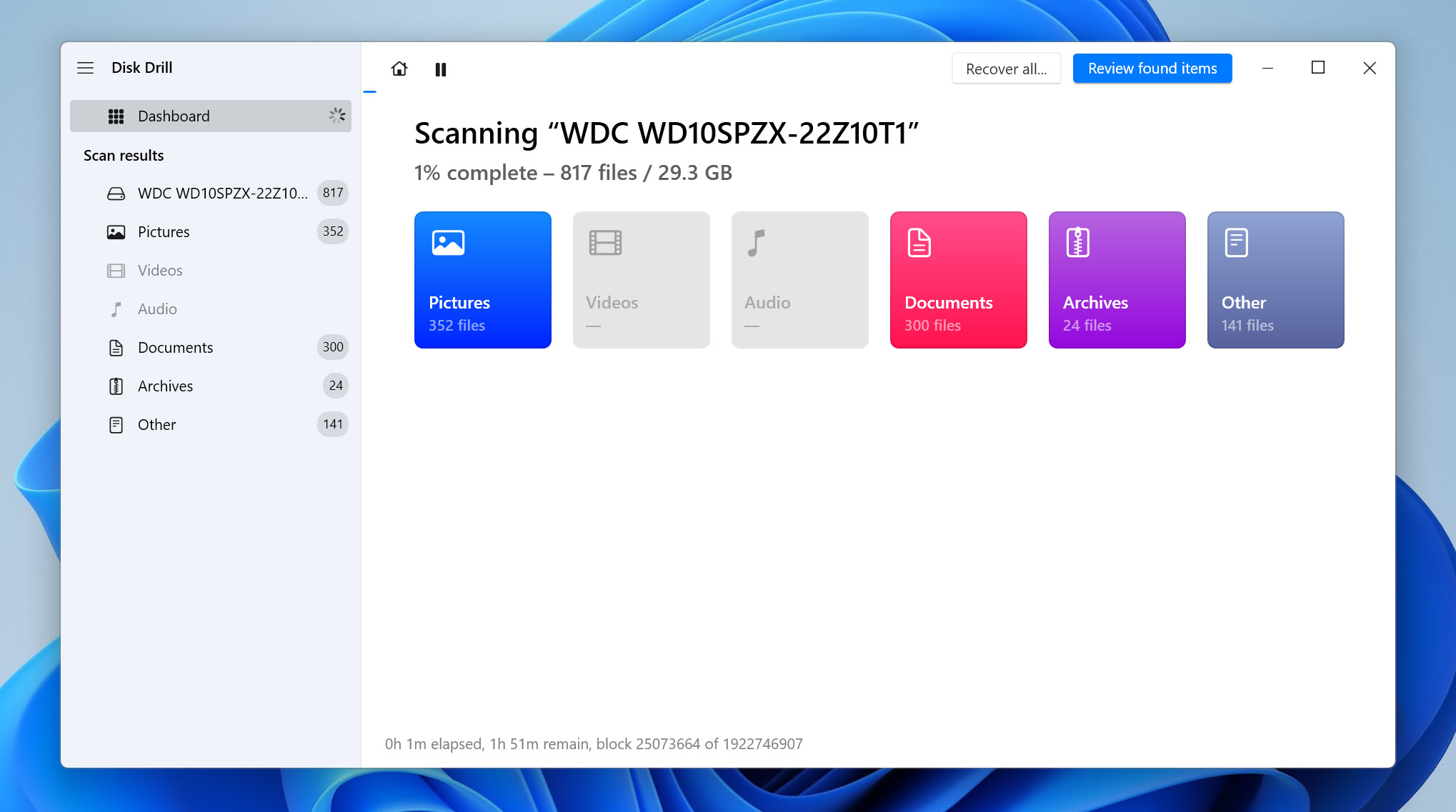Click the 817 drive count badge
The image size is (1456, 812).
point(333,193)
